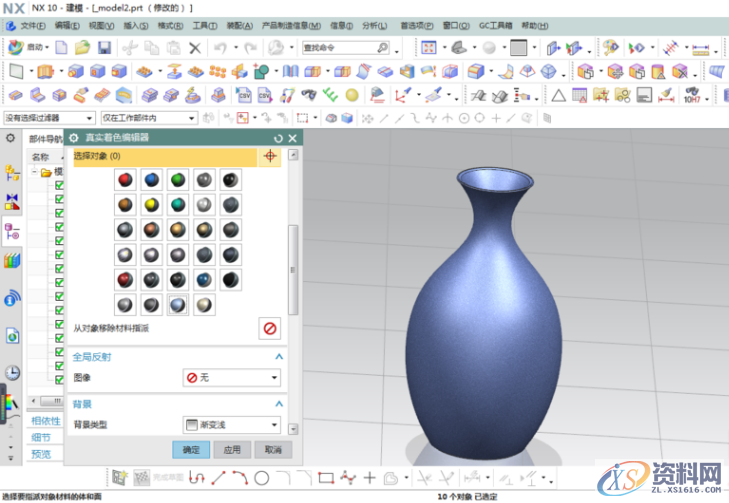Click the save file icon in the toolbar
The image size is (729, 503).
(104, 48)
